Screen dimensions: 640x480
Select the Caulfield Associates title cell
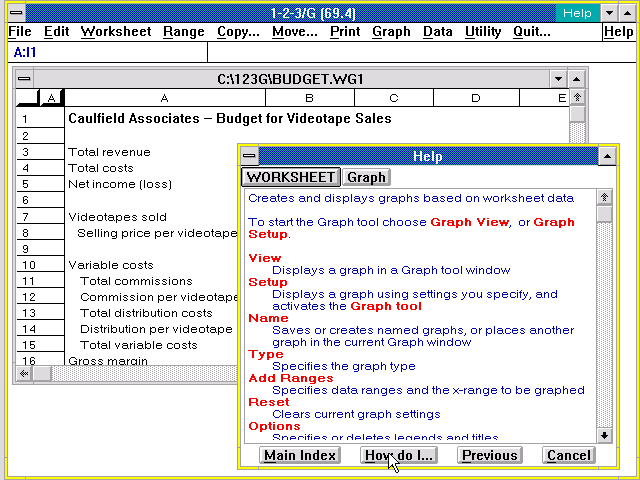165,119
